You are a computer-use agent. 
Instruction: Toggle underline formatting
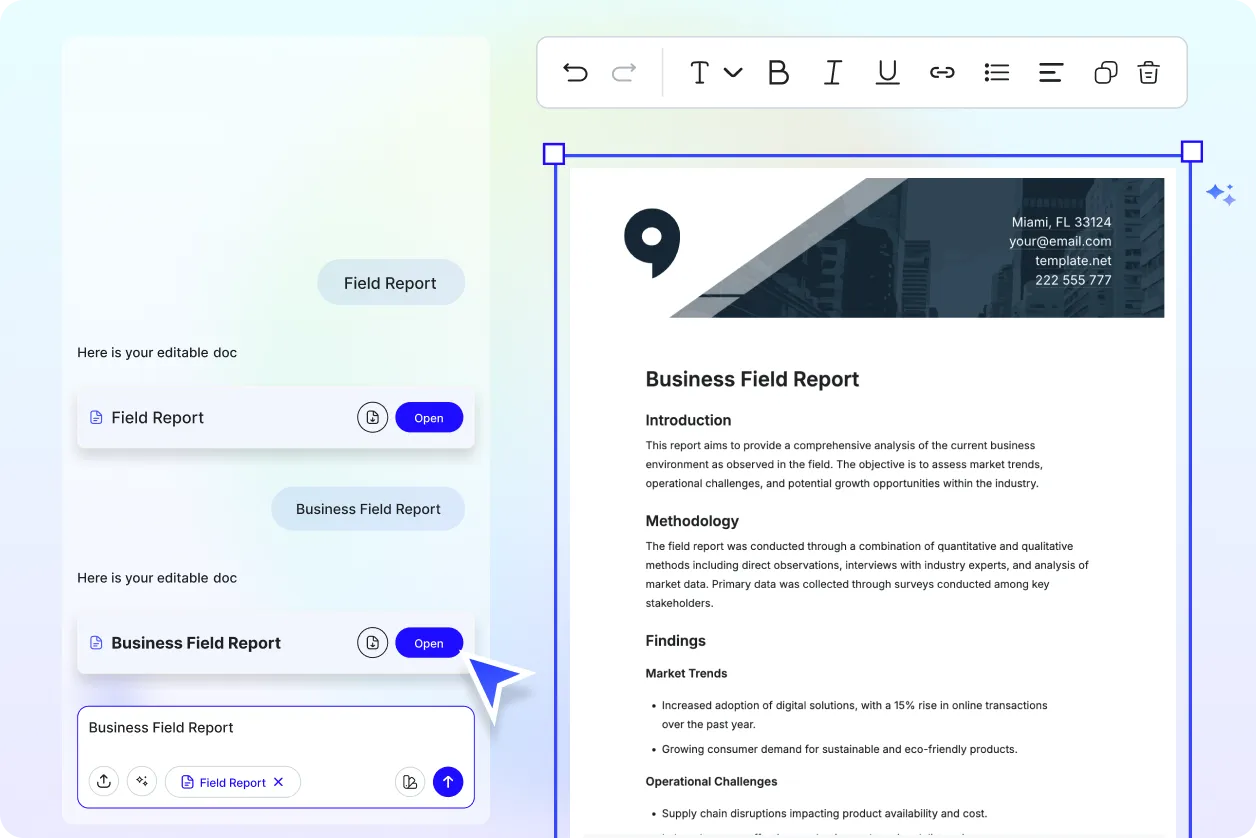click(887, 72)
